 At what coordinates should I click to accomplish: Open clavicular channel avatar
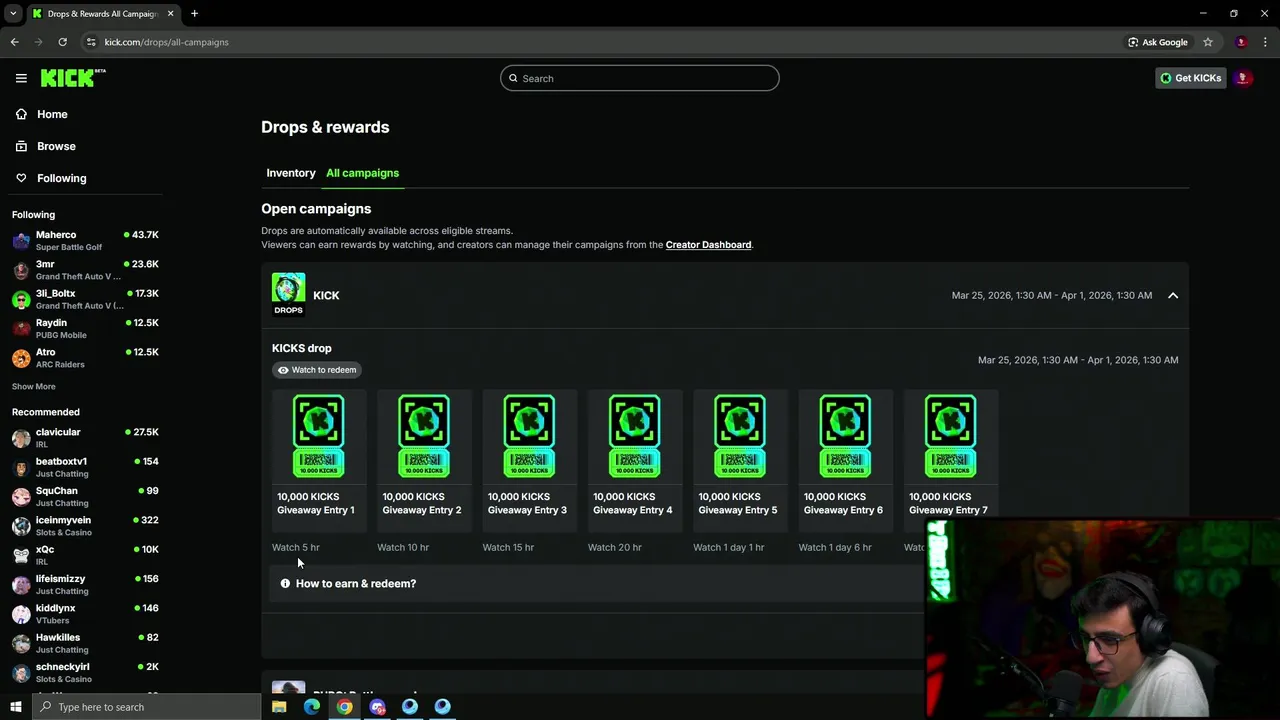coord(21,438)
